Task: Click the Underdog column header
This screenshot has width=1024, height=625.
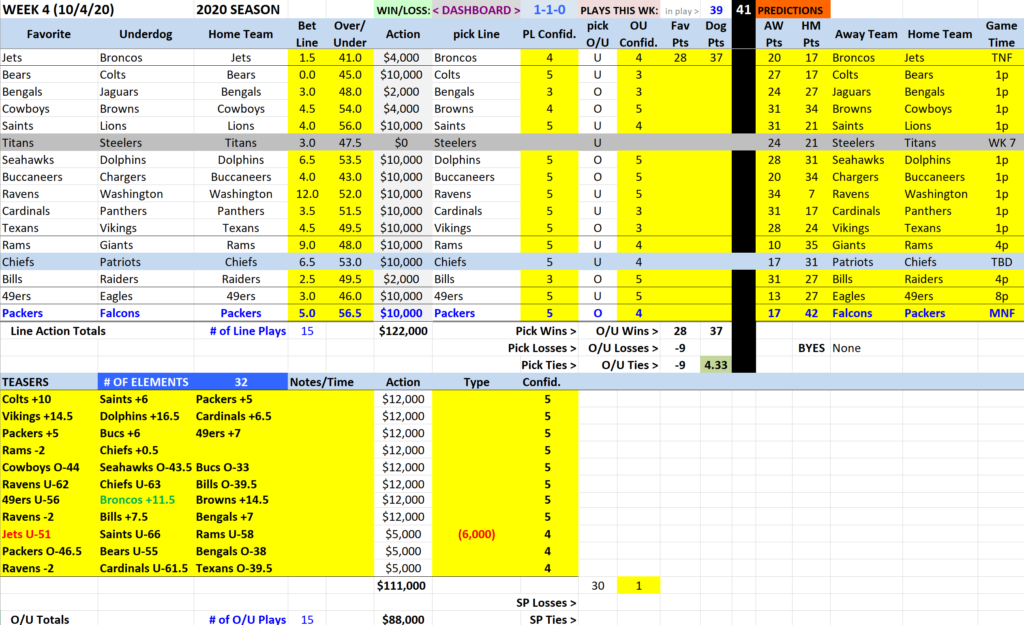Action: tap(146, 34)
